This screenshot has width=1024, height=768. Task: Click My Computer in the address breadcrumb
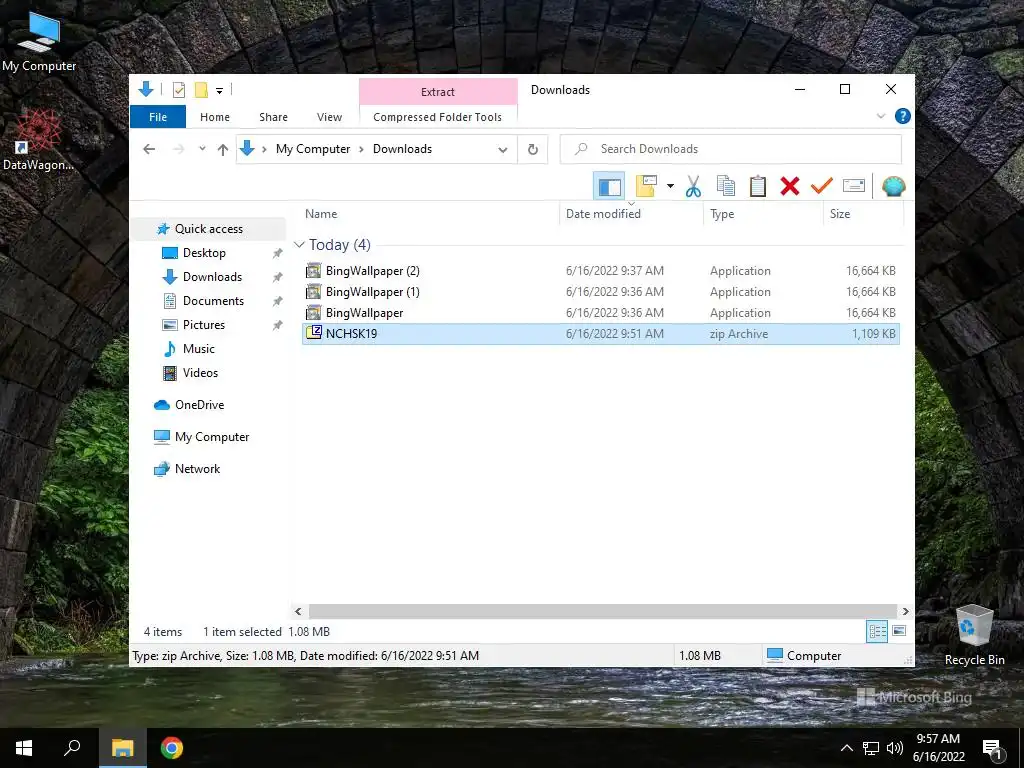pyautogui.click(x=313, y=149)
